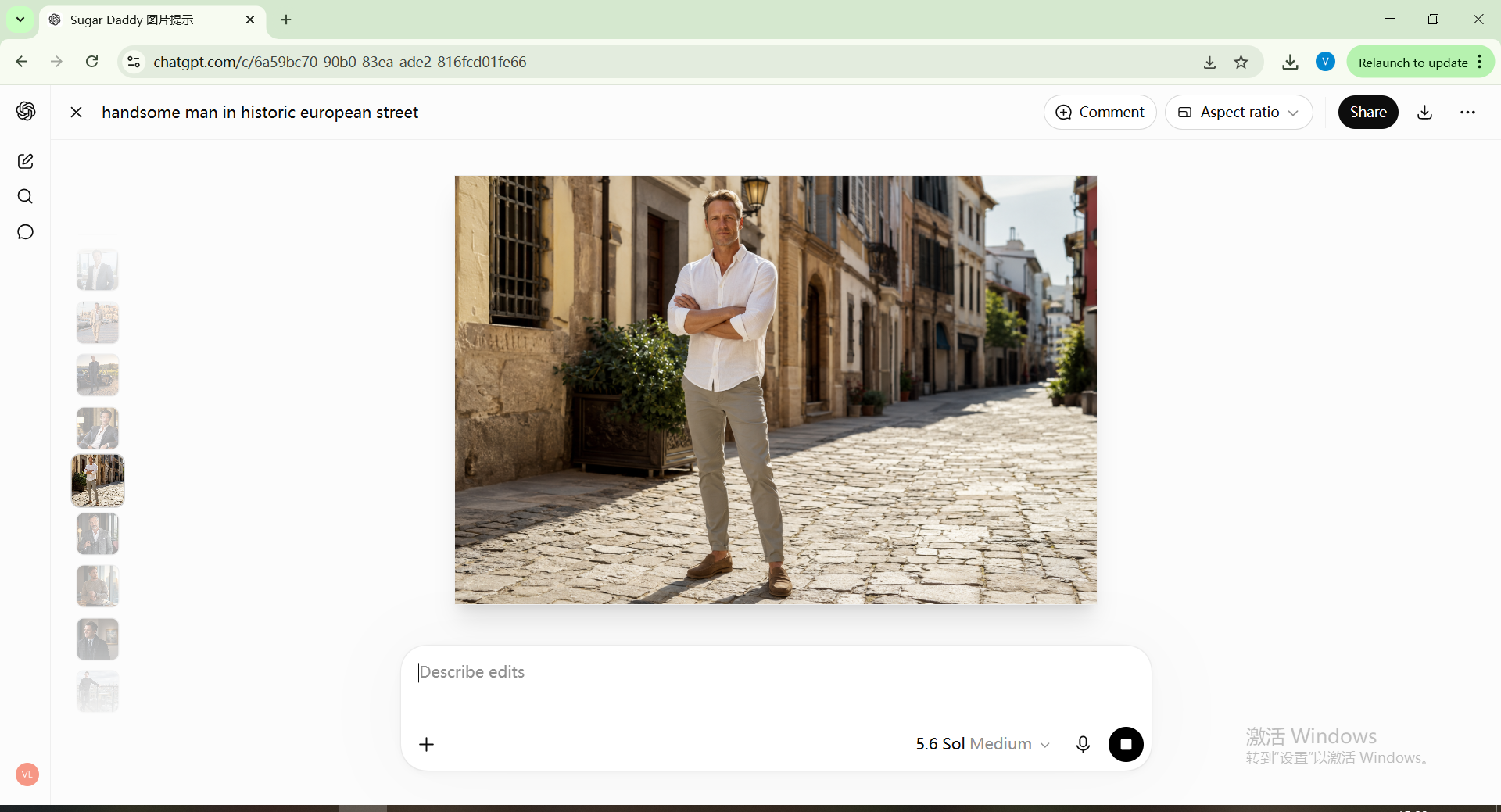Focus the Describe edits input field

776,673
